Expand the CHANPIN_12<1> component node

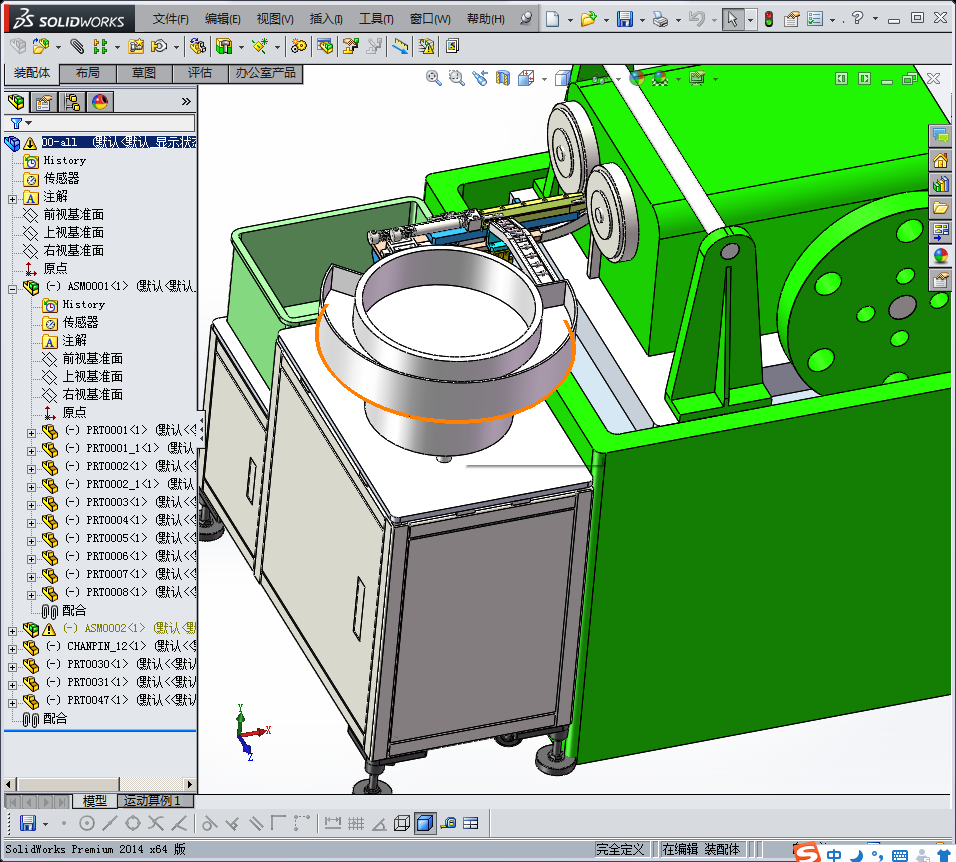coord(12,647)
